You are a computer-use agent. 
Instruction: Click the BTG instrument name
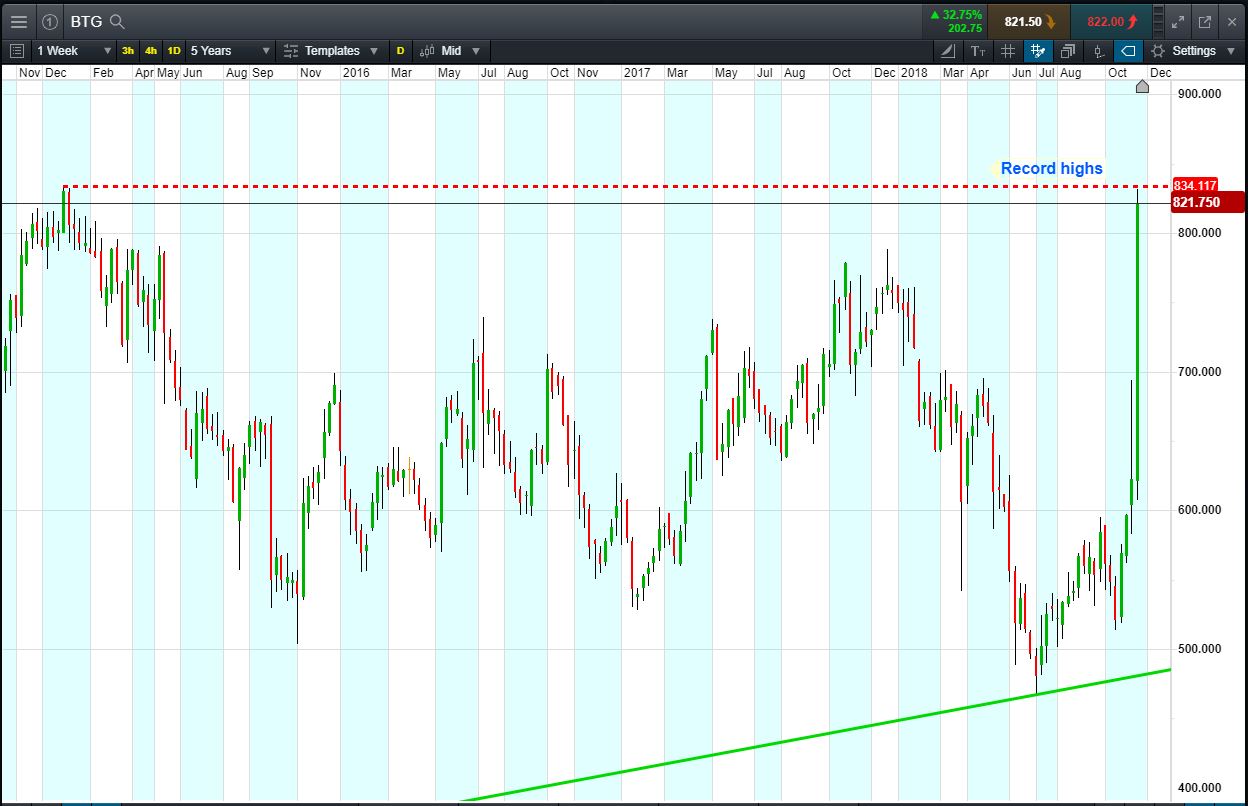pyautogui.click(x=86, y=21)
